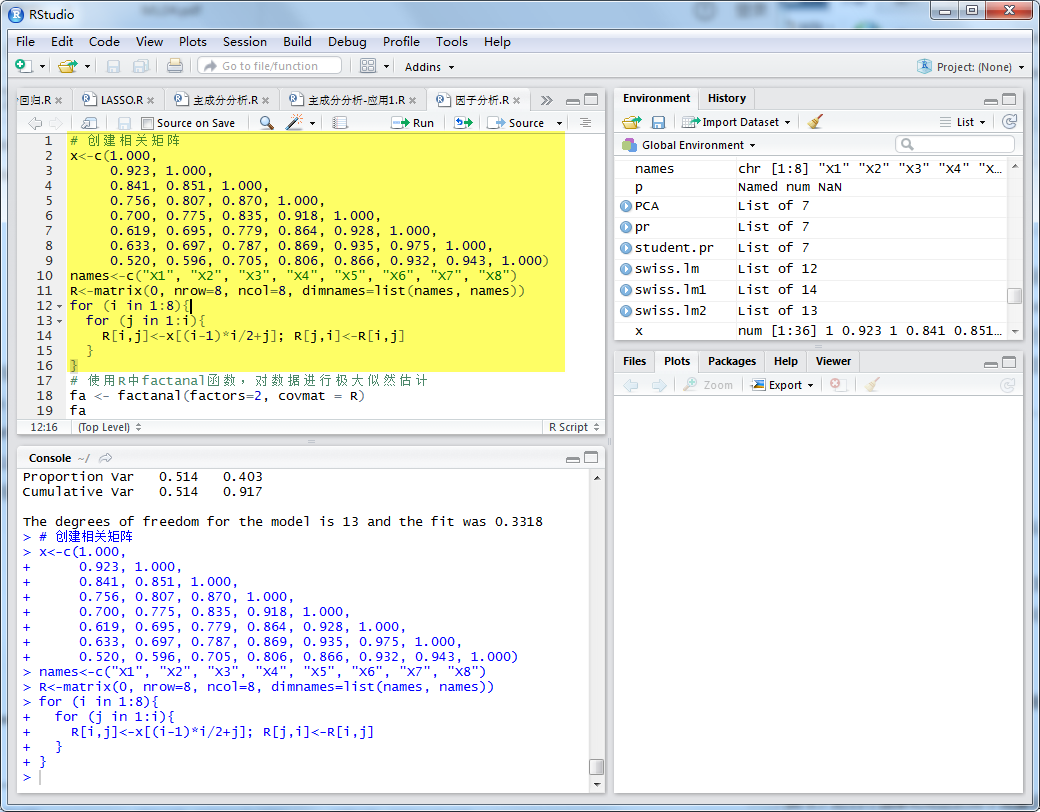The width and height of the screenshot is (1040, 812).
Task: Click the find/replace magnifier icon in editor
Action: click(x=266, y=123)
